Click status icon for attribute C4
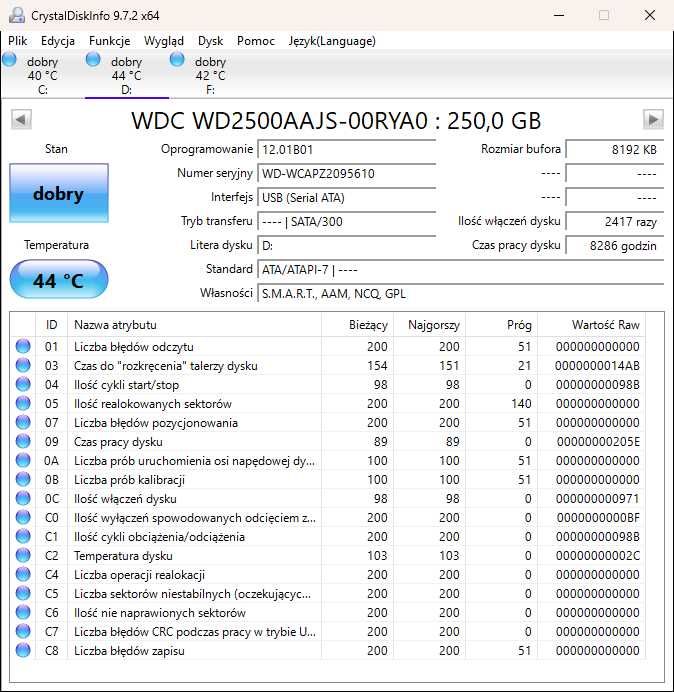The image size is (674, 692). pos(23,574)
